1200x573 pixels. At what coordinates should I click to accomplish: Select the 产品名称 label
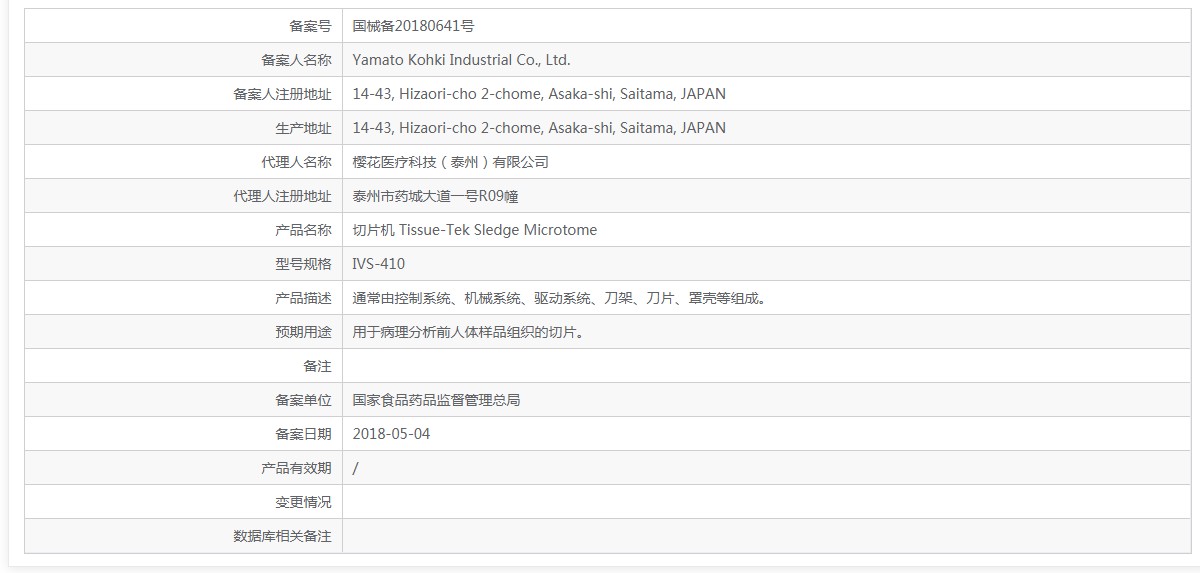304,230
